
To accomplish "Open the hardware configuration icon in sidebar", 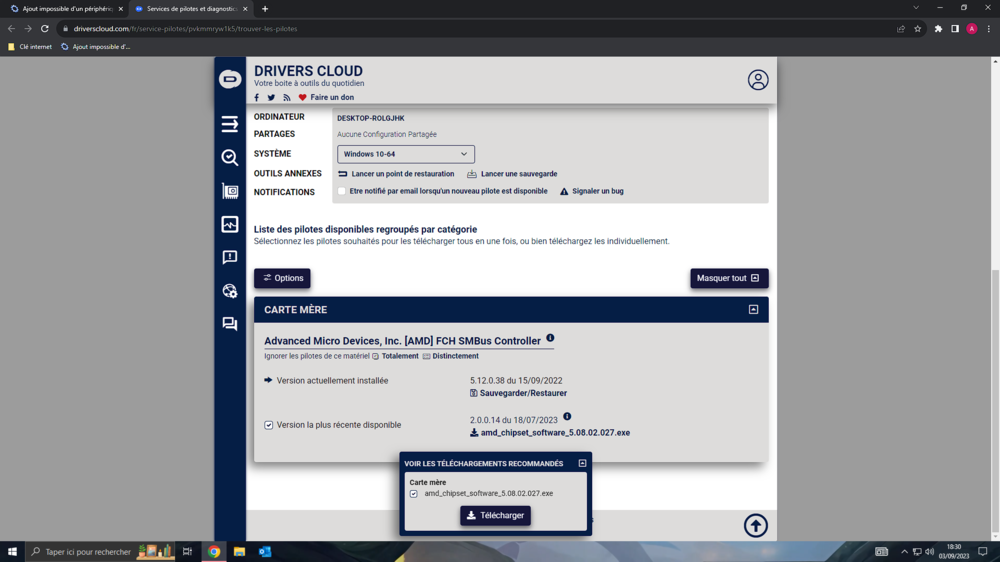I will (230, 191).
